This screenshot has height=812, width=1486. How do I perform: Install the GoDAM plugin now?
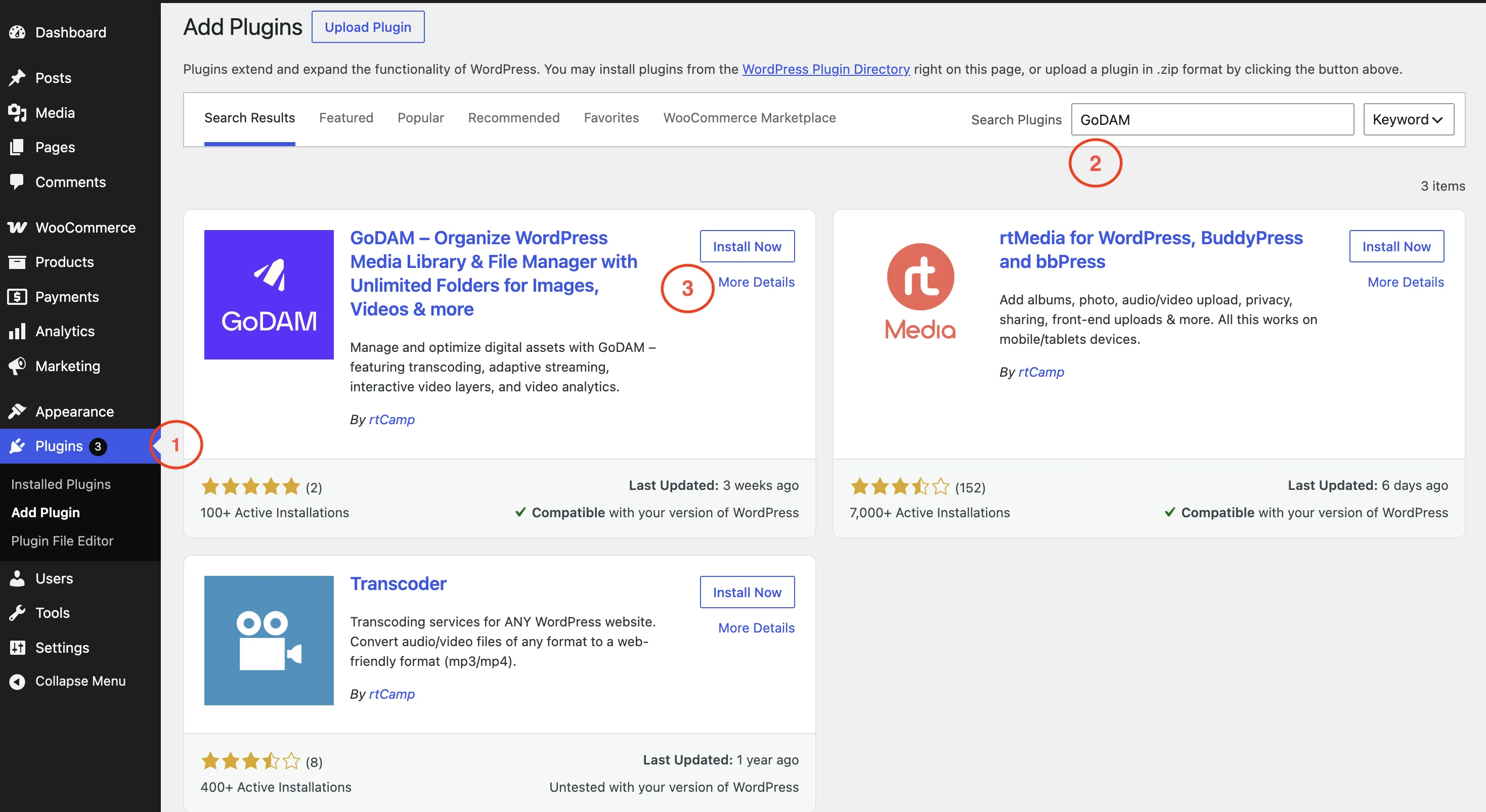pos(747,246)
